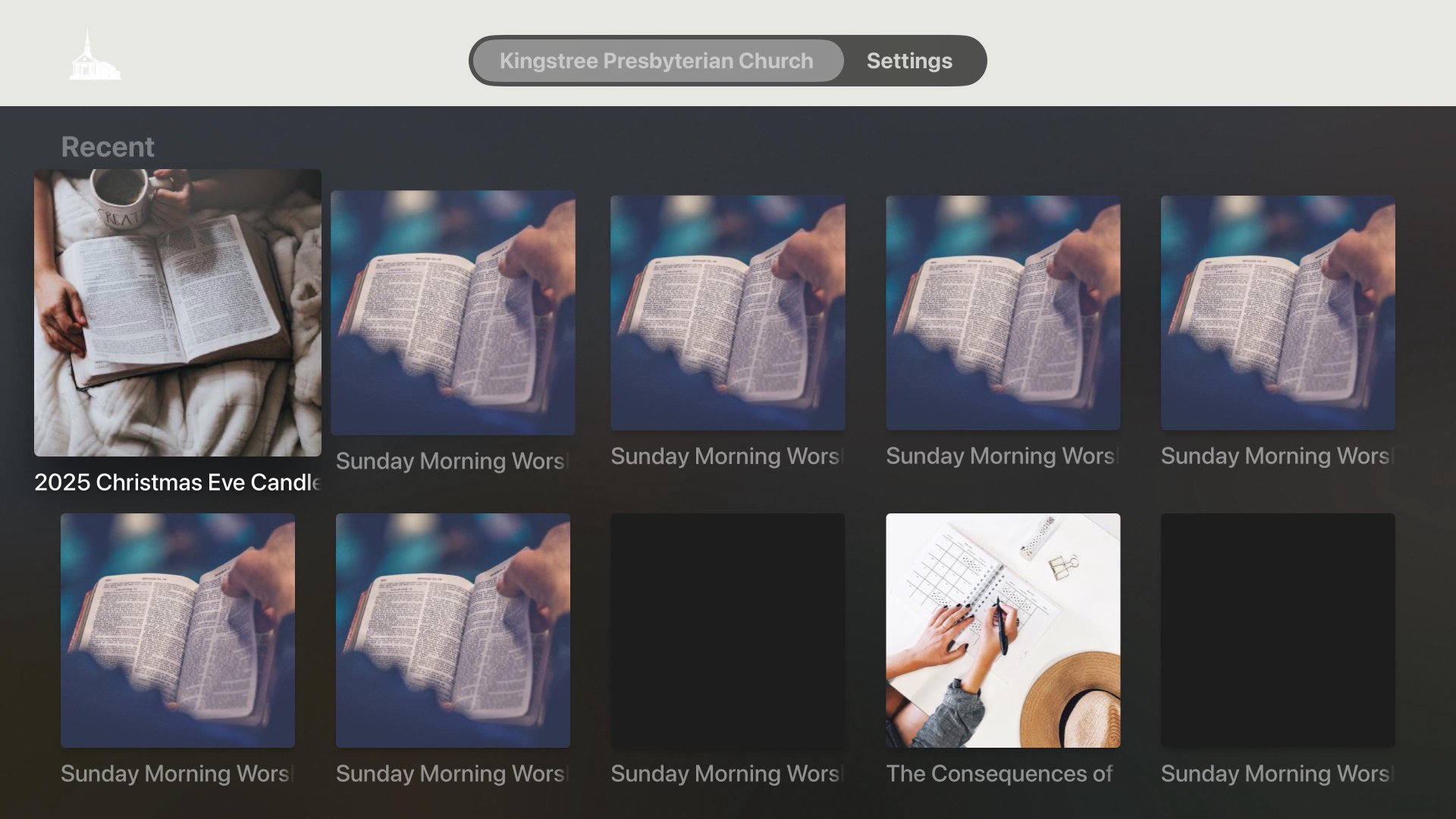Select blank dark thumbnail right of planner image
The image size is (1456, 819).
pyautogui.click(x=1277, y=630)
